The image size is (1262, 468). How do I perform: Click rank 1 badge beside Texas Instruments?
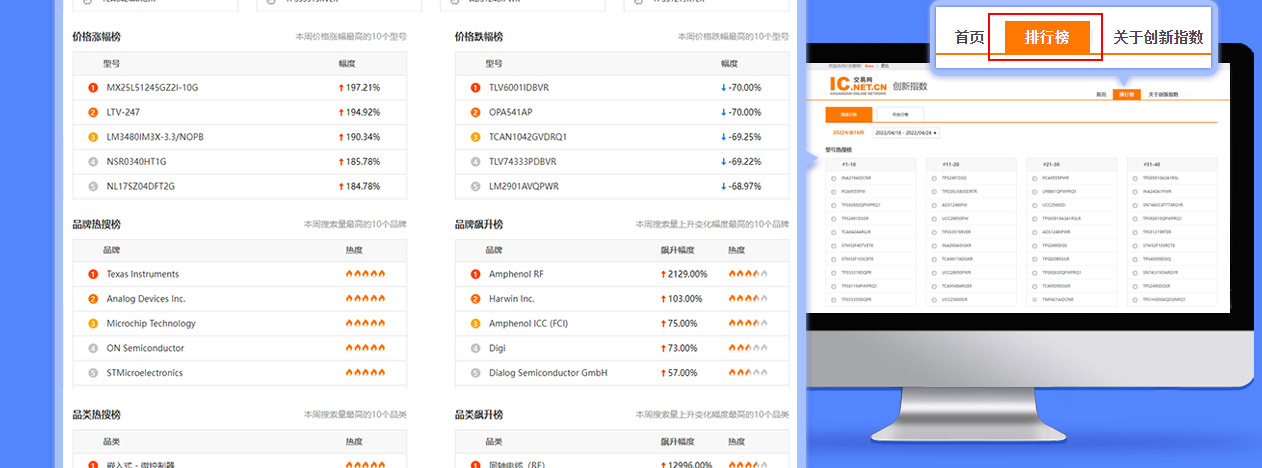click(x=93, y=274)
